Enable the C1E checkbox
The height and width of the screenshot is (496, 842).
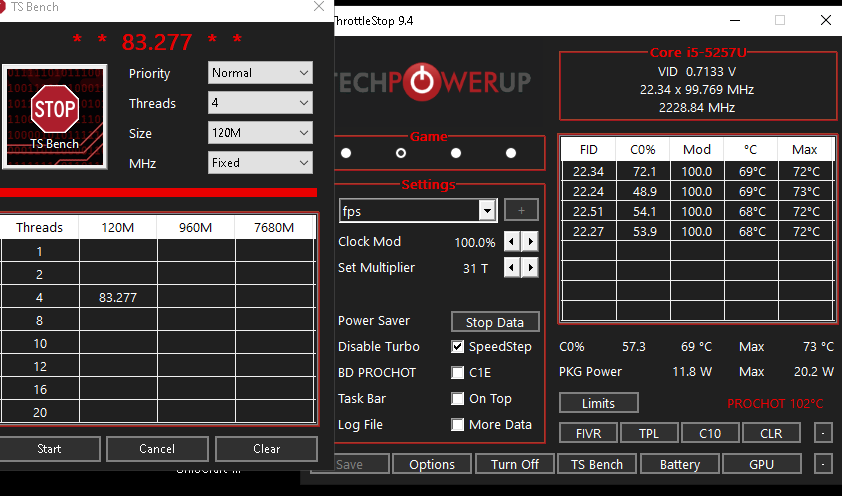(x=458, y=373)
